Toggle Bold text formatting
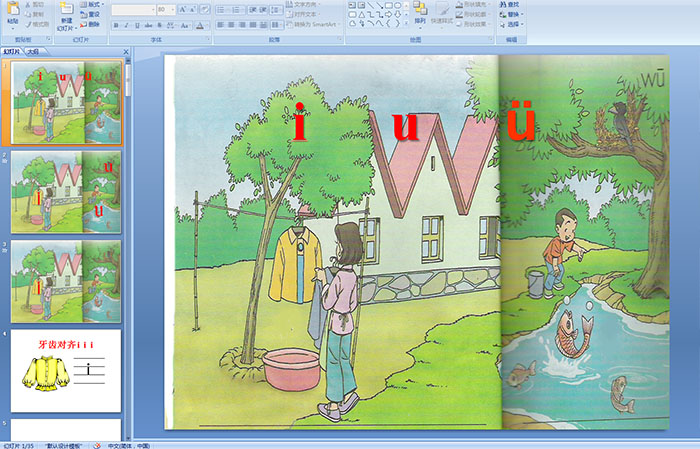 click(x=115, y=25)
